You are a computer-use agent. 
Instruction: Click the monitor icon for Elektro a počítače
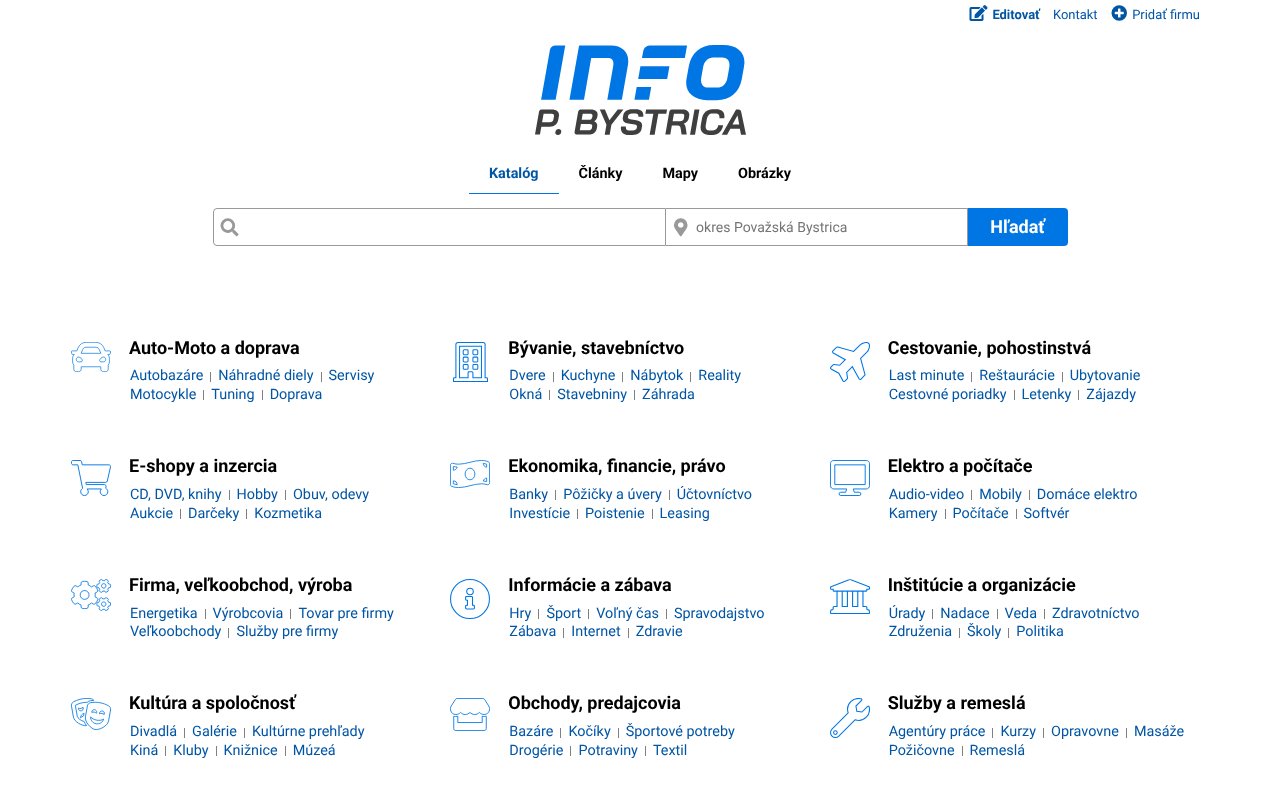[x=849, y=477]
